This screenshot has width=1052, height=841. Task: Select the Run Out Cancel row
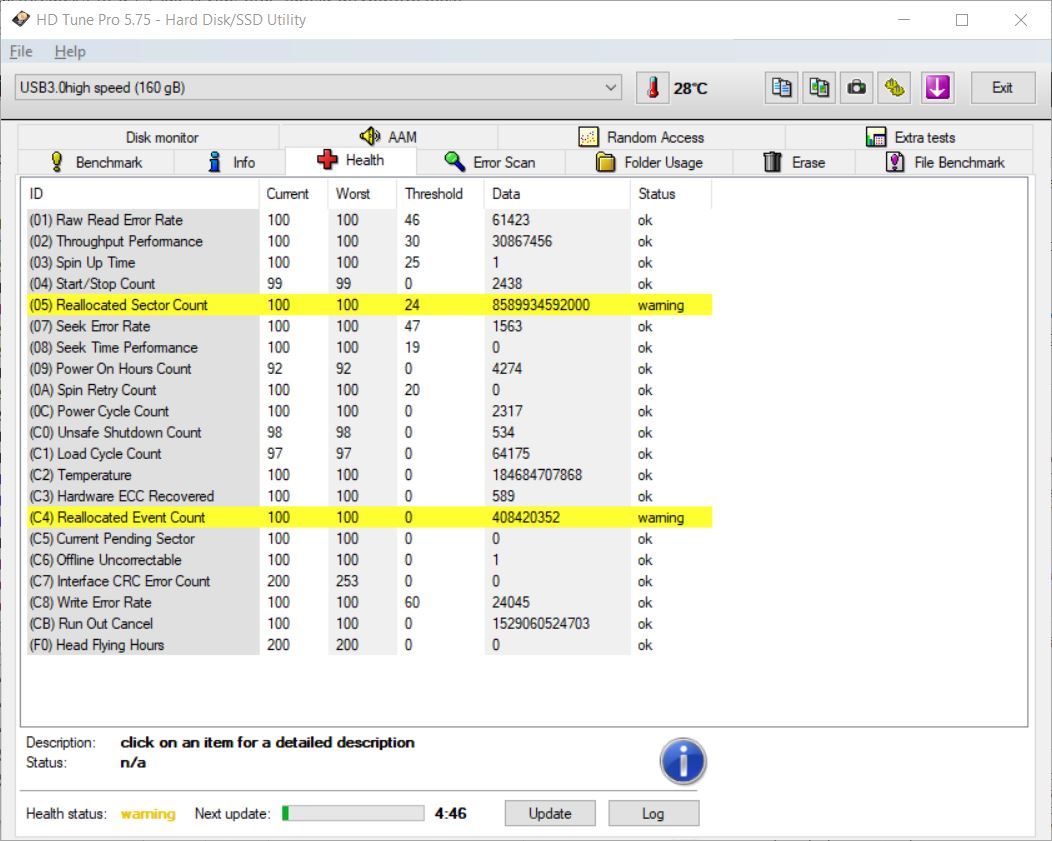pos(369,624)
